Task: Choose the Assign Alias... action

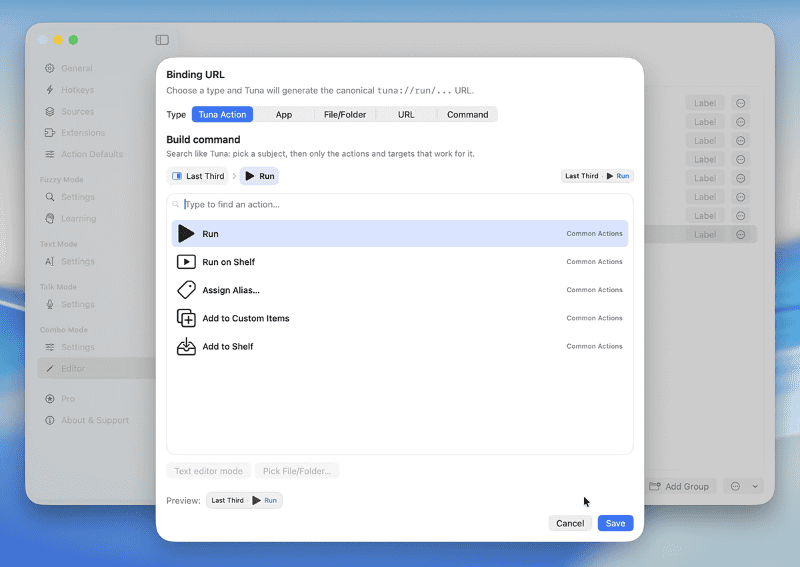Action: click(x=400, y=290)
